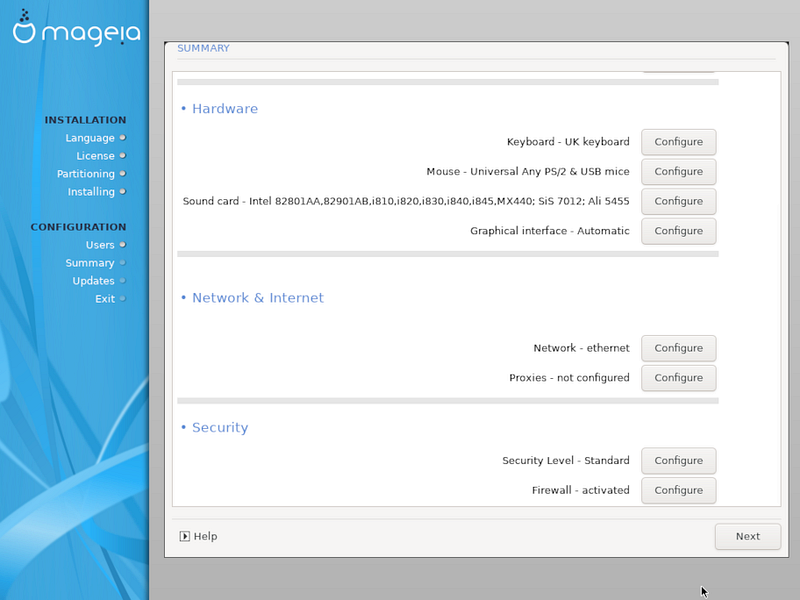This screenshot has width=800, height=600.
Task: Click the License step bullet indicator
Action: click(x=122, y=156)
